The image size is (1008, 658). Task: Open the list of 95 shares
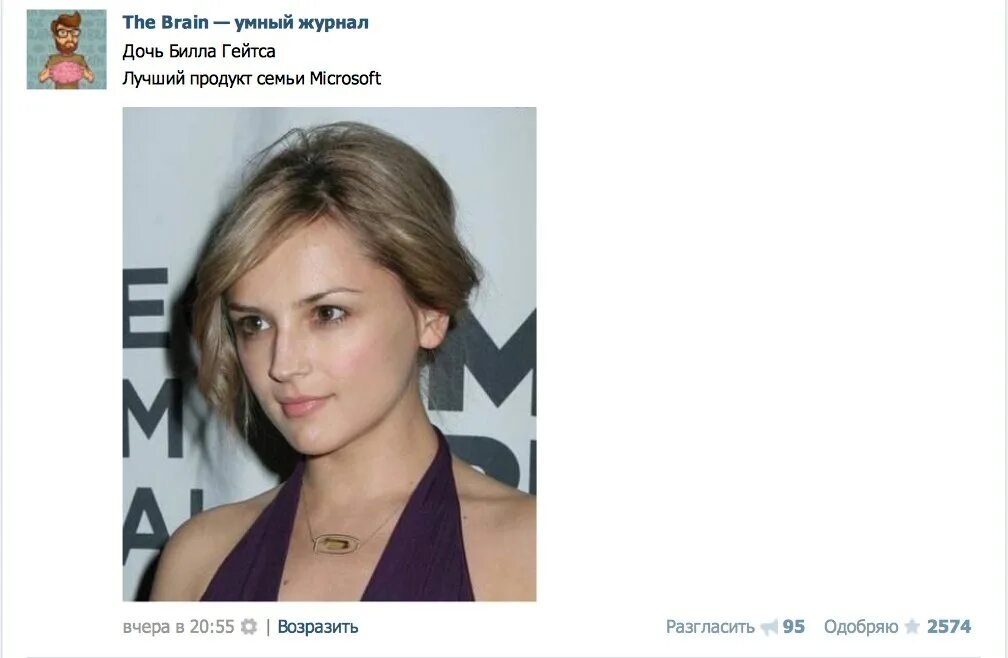pos(794,627)
